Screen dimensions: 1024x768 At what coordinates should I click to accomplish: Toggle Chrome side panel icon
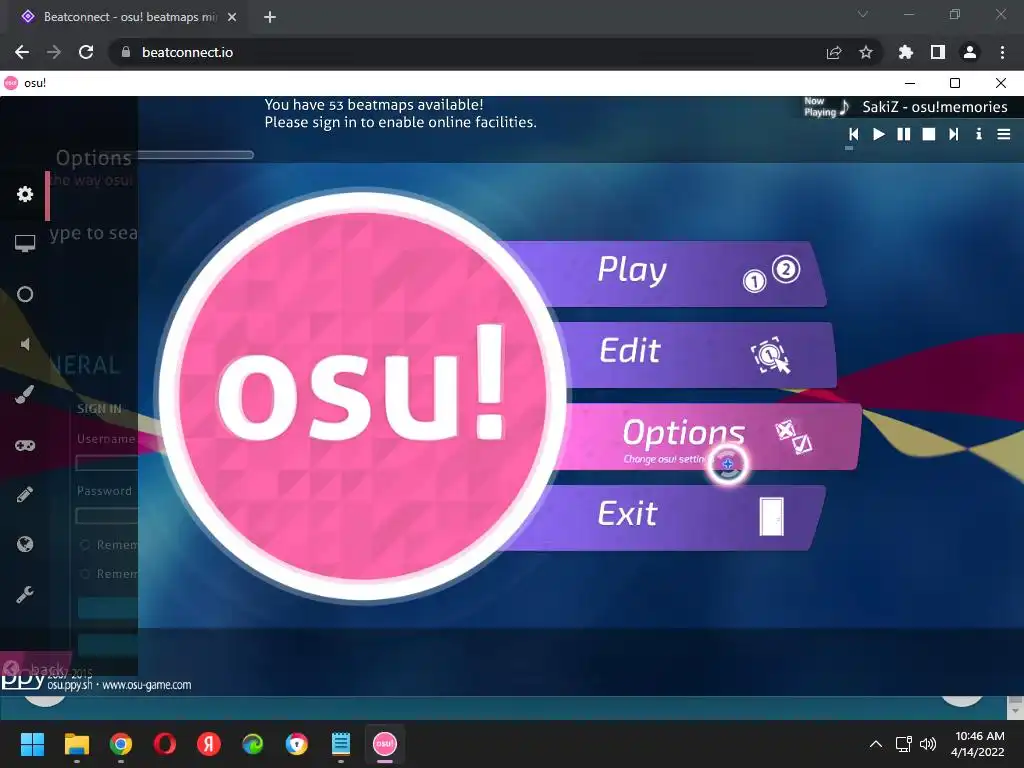(938, 52)
